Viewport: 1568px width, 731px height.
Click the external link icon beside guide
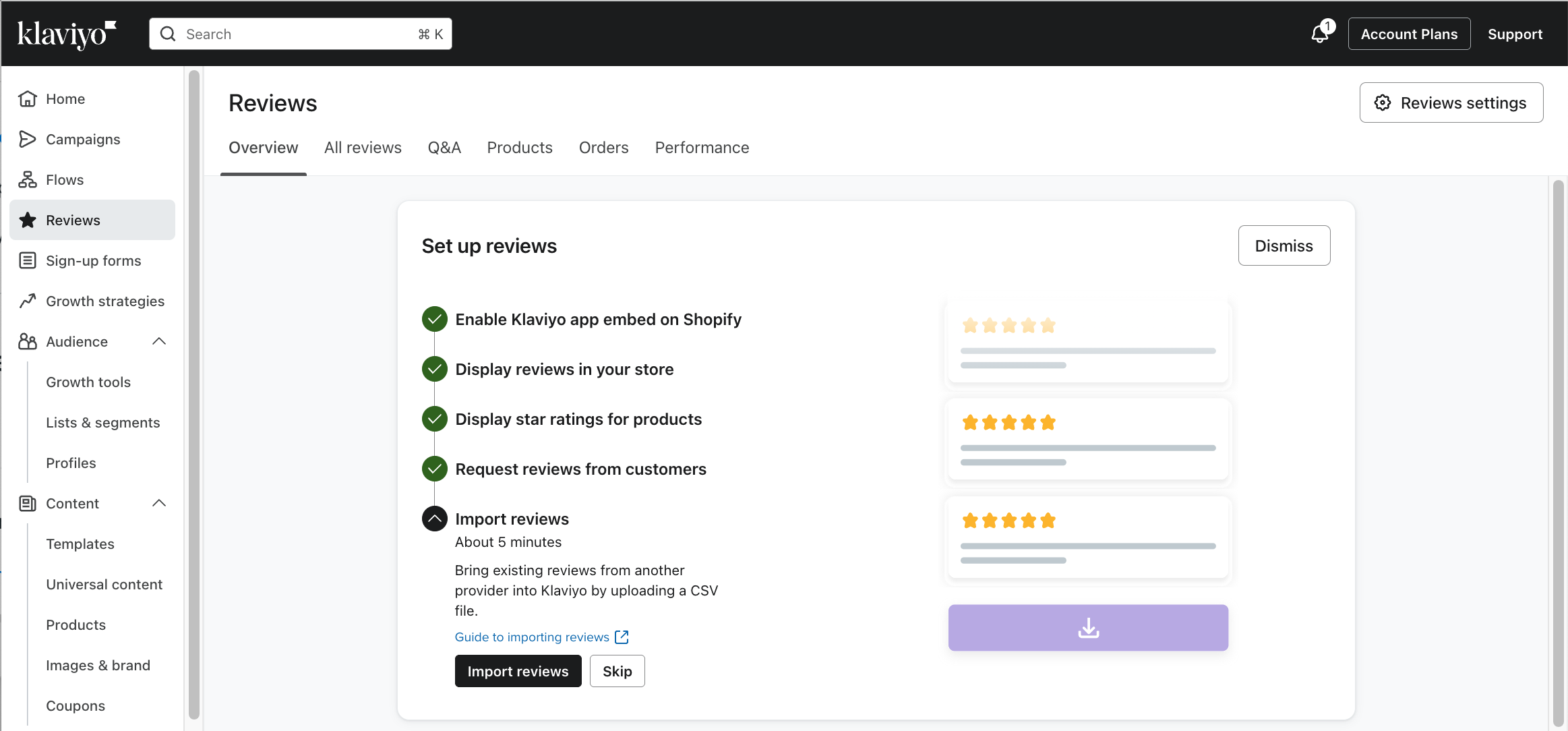[622, 637]
